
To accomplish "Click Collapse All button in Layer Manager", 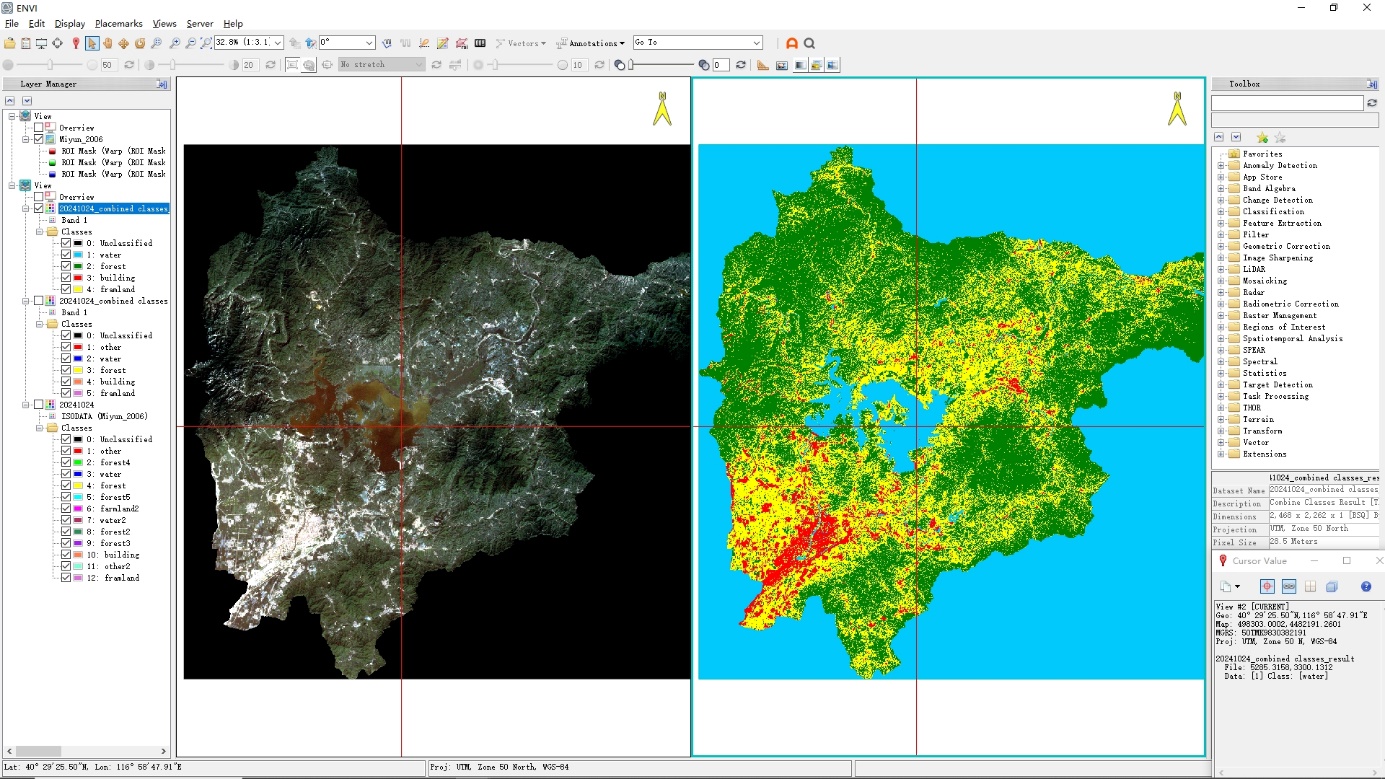I will pos(10,101).
